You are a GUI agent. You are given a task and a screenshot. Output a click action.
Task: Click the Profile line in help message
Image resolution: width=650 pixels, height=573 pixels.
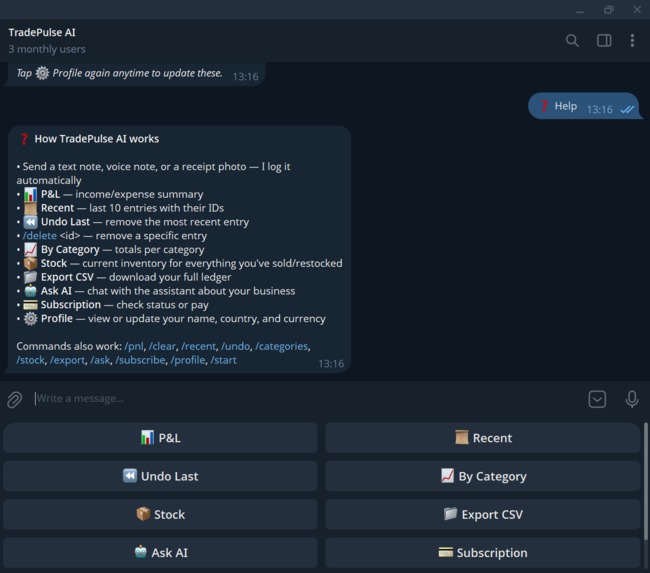[171, 319]
